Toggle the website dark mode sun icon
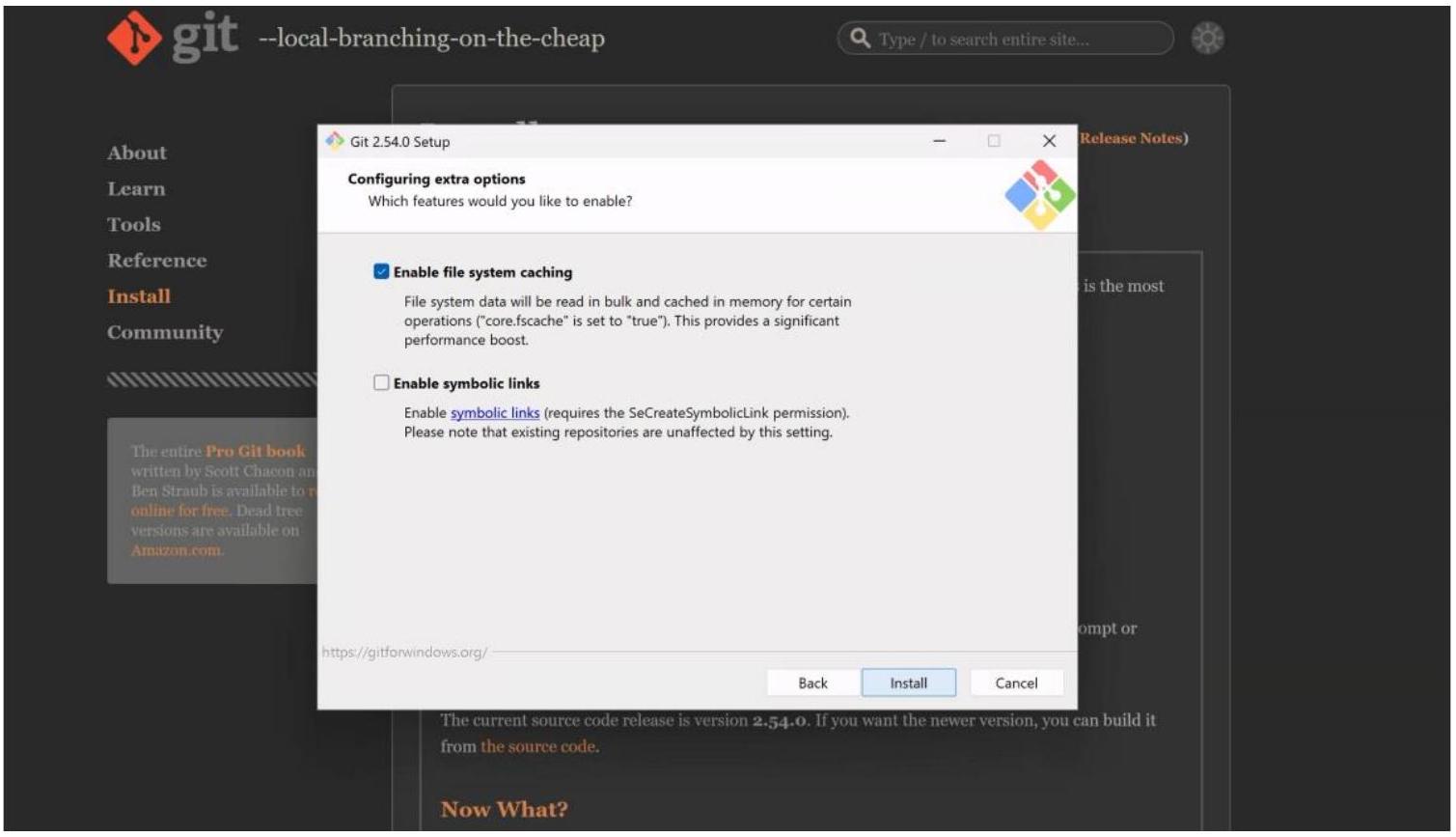 1207,39
